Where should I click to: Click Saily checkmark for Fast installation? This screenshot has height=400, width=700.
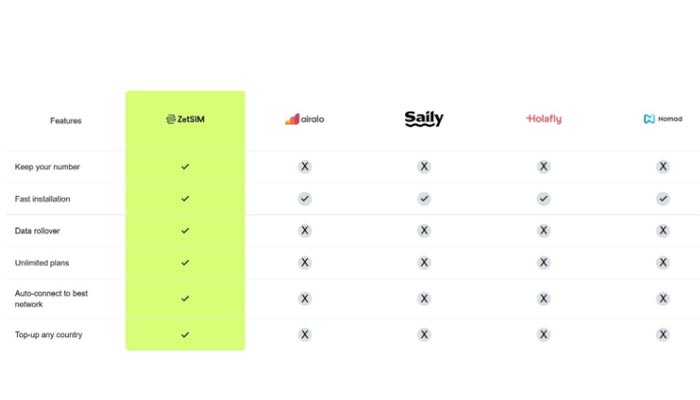424,199
